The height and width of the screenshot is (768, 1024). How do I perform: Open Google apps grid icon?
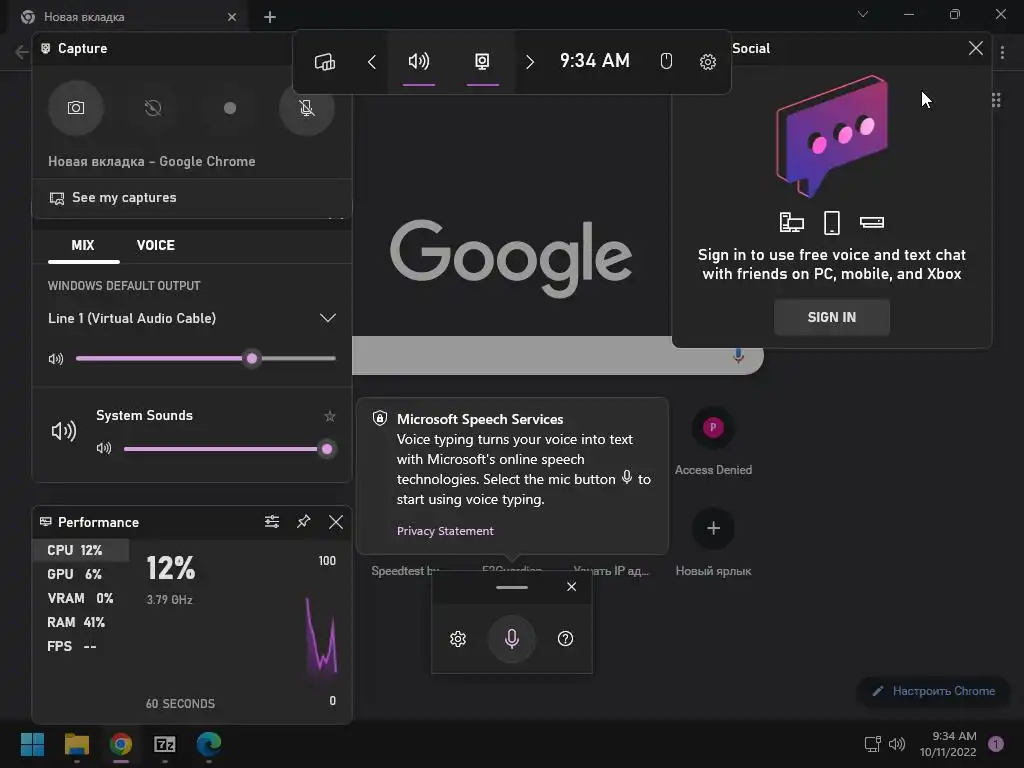[x=996, y=100]
